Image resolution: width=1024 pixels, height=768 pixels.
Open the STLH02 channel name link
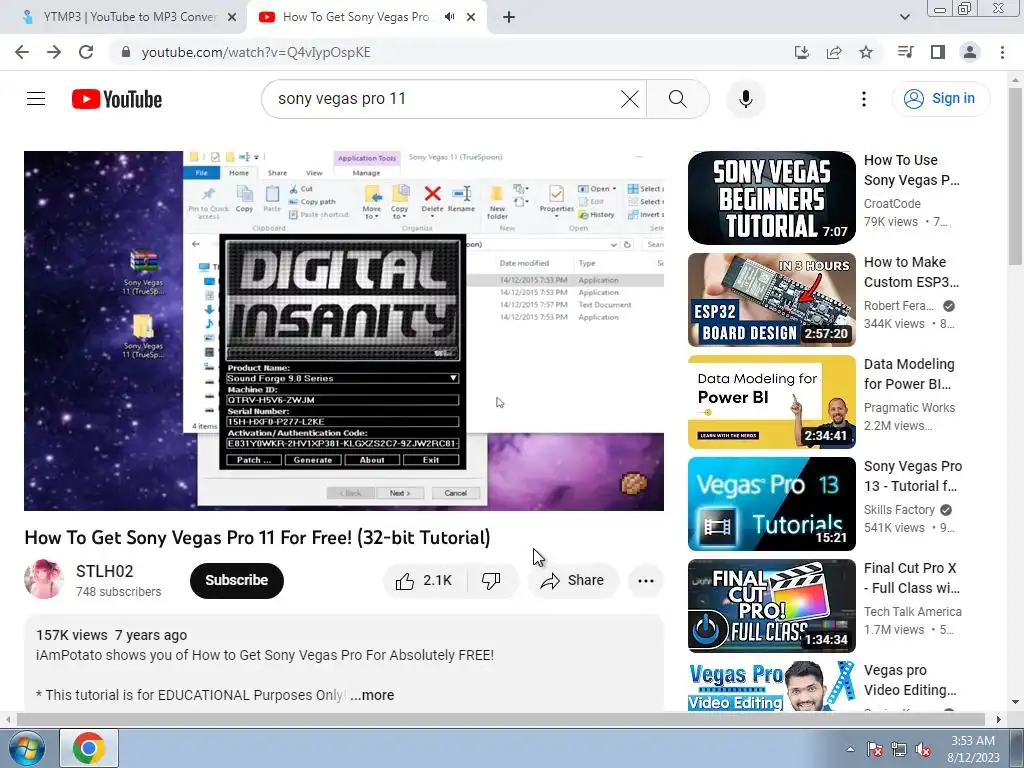point(104,571)
